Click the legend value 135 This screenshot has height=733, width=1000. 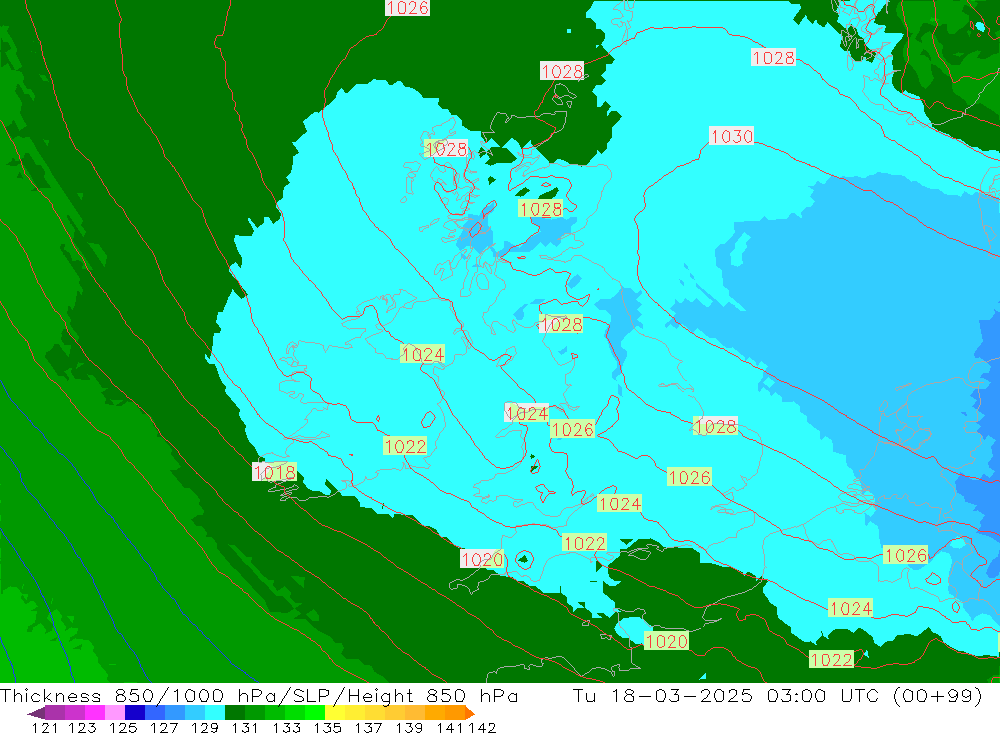(327, 727)
